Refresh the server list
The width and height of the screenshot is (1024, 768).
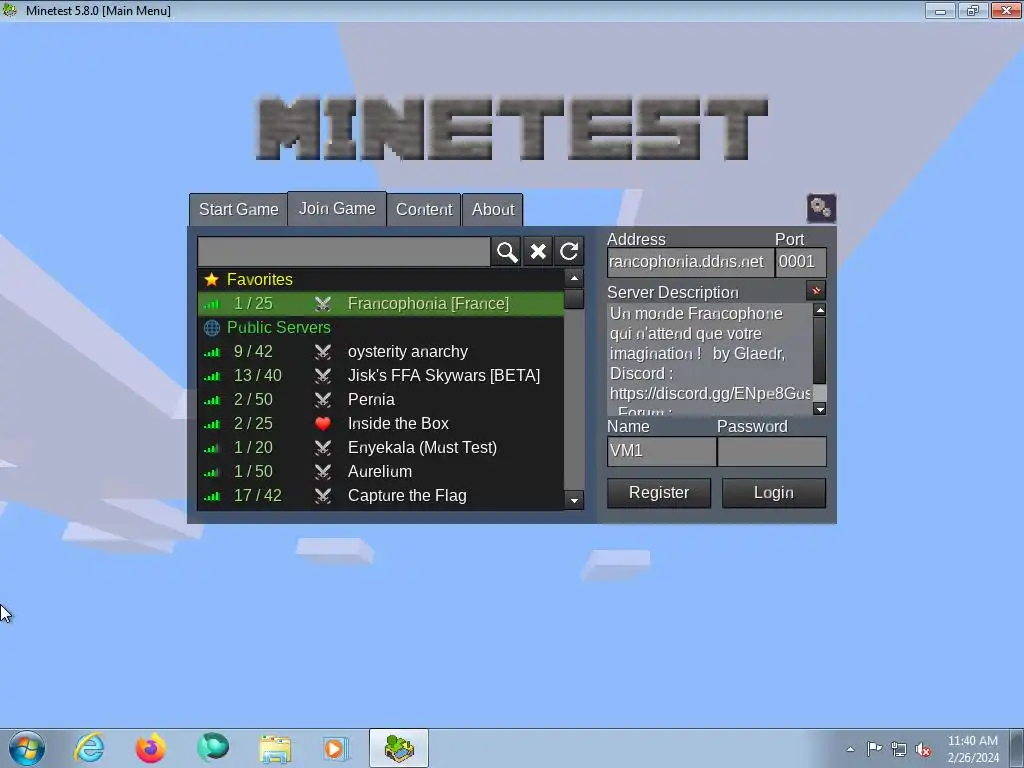569,251
